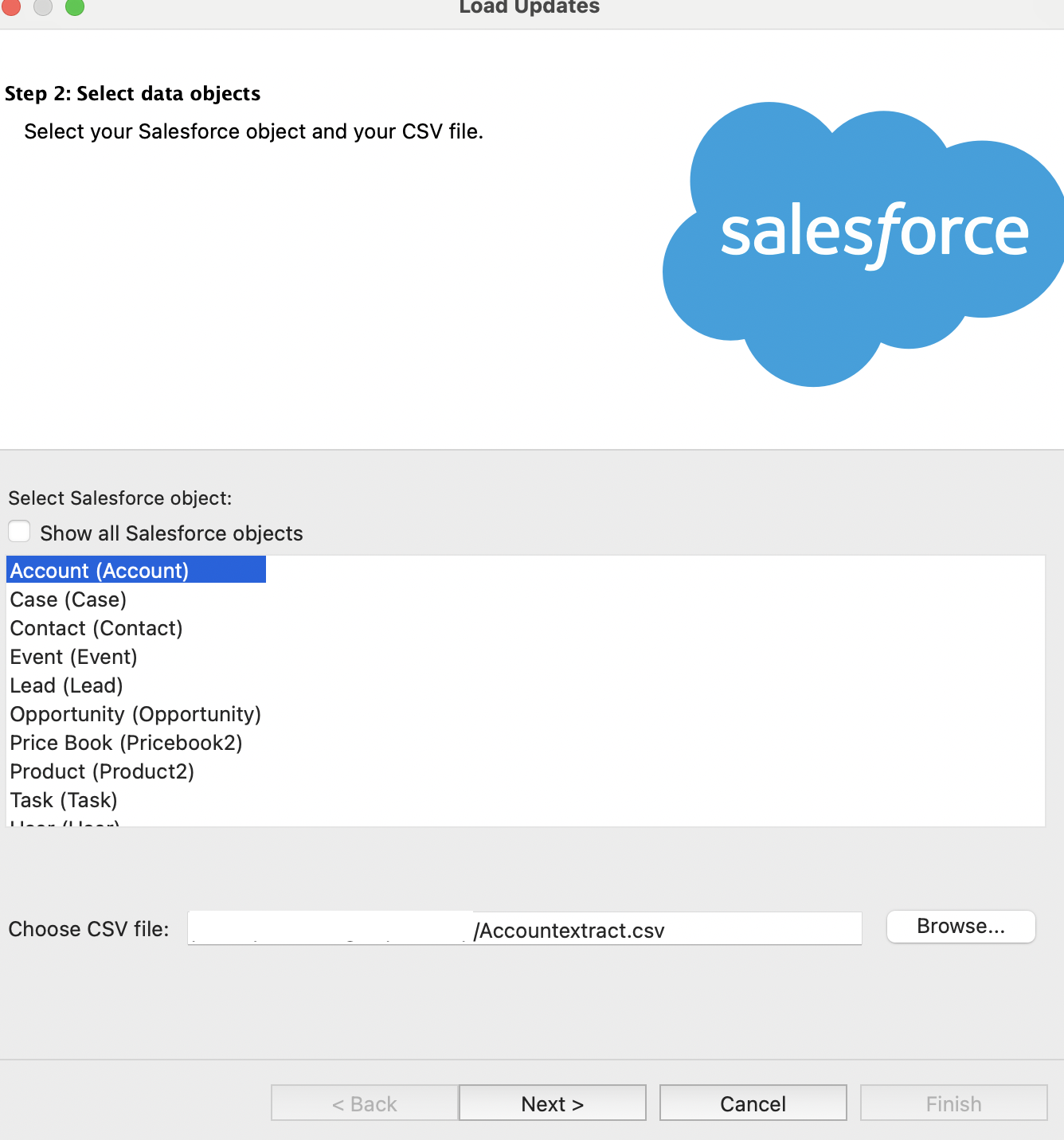This screenshot has height=1140, width=1064.
Task: Open the Browse... file chooser
Action: 960,927
